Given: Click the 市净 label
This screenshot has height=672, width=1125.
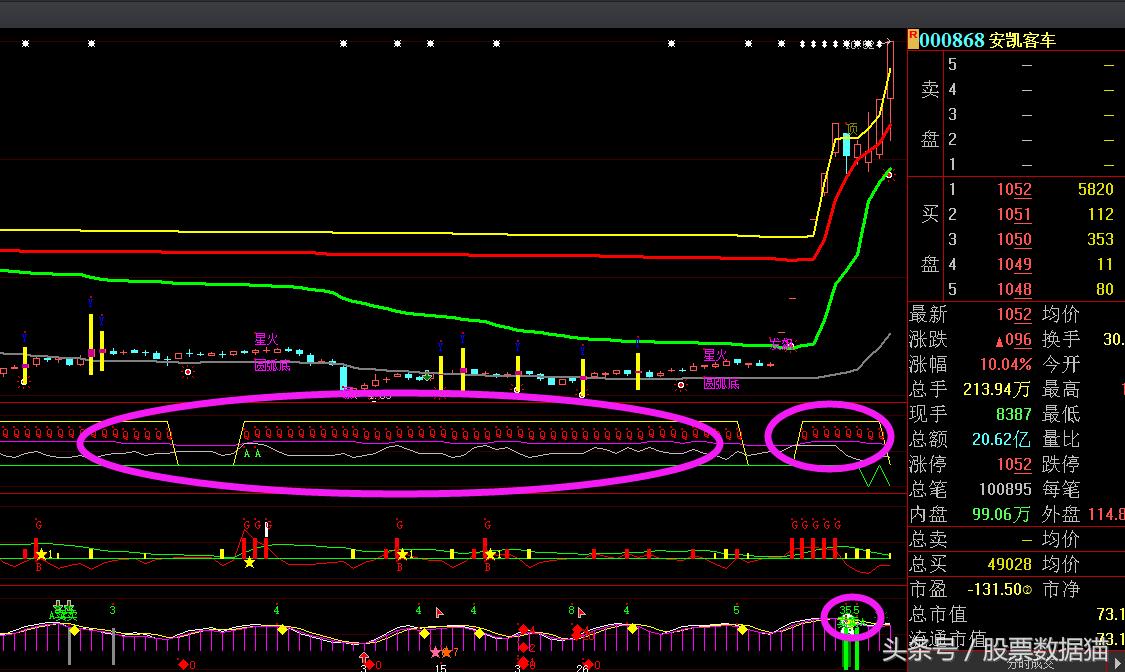Looking at the screenshot, I should coord(1060,590).
